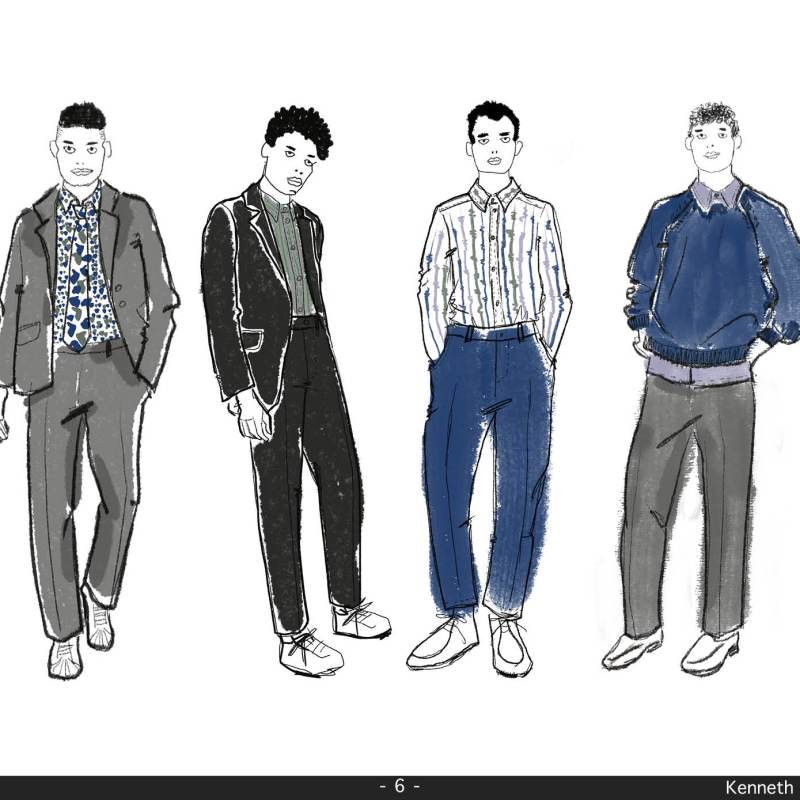800x800 pixels.
Task: Click the page number 6 indicator
Action: (x=399, y=787)
